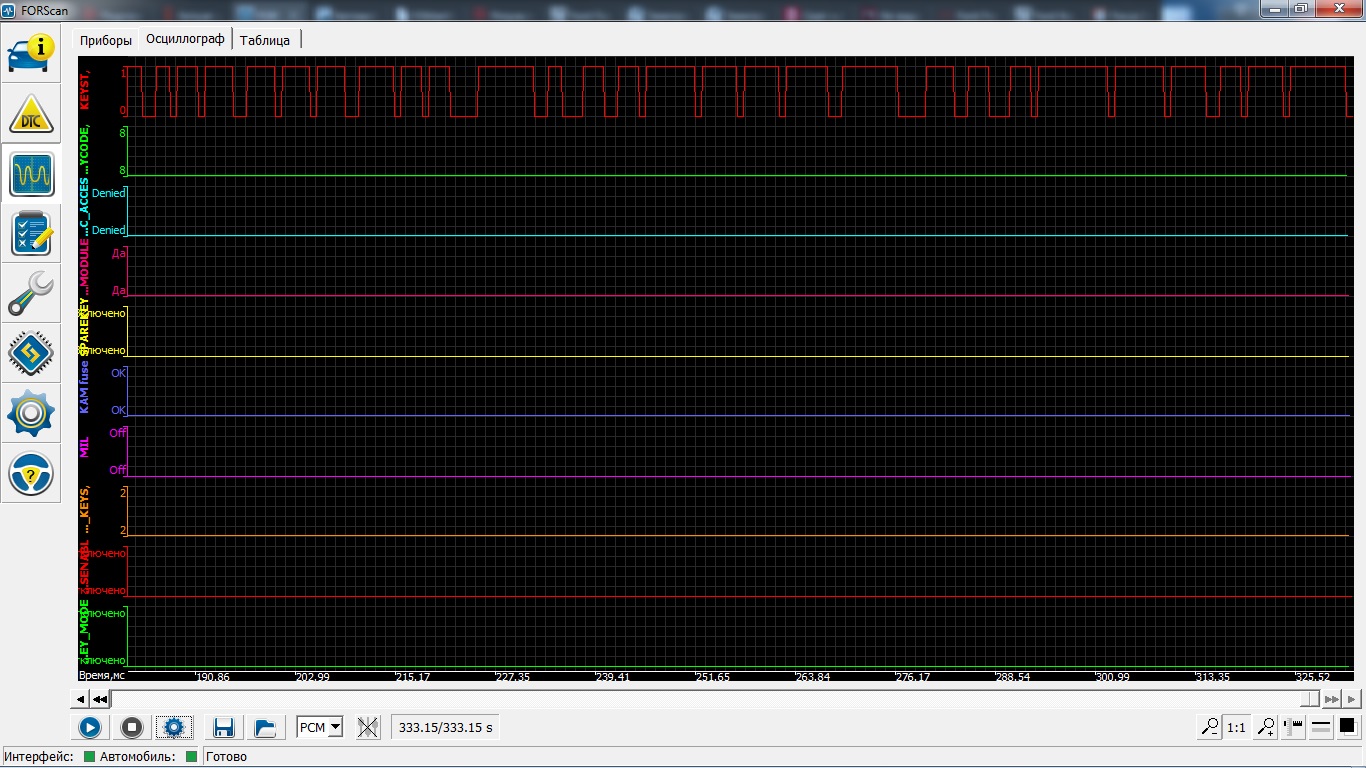The image size is (1366, 768).
Task: Open a saved log file
Action: (264, 728)
